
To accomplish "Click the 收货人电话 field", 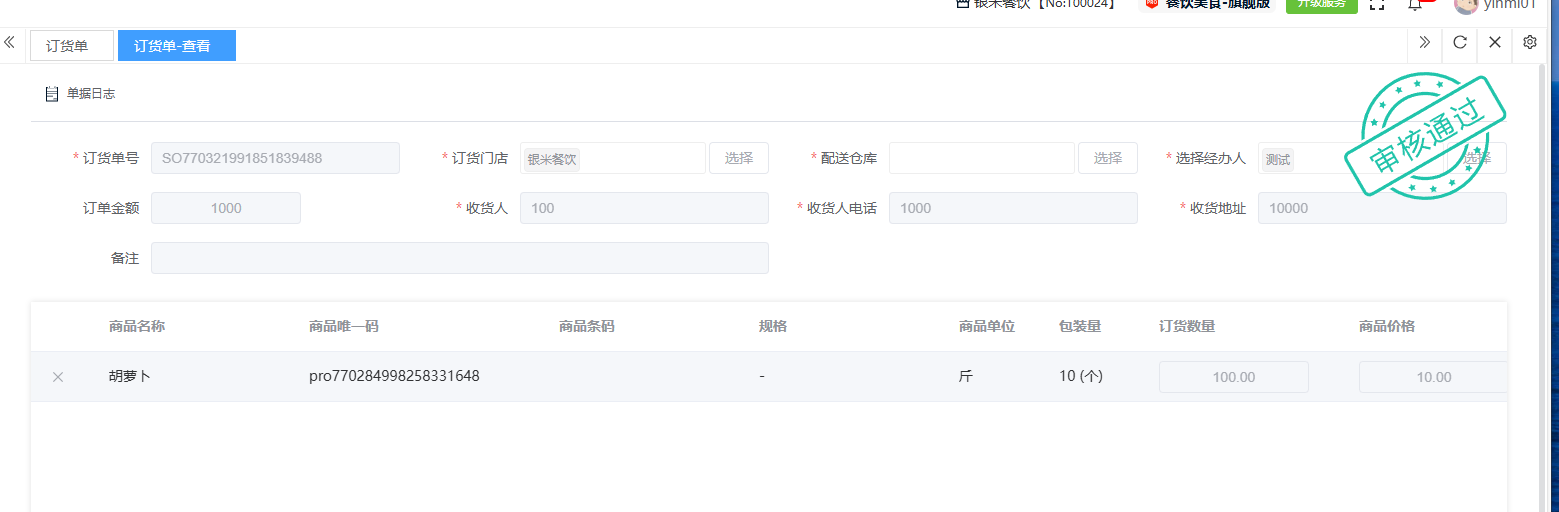I will click(1012, 208).
